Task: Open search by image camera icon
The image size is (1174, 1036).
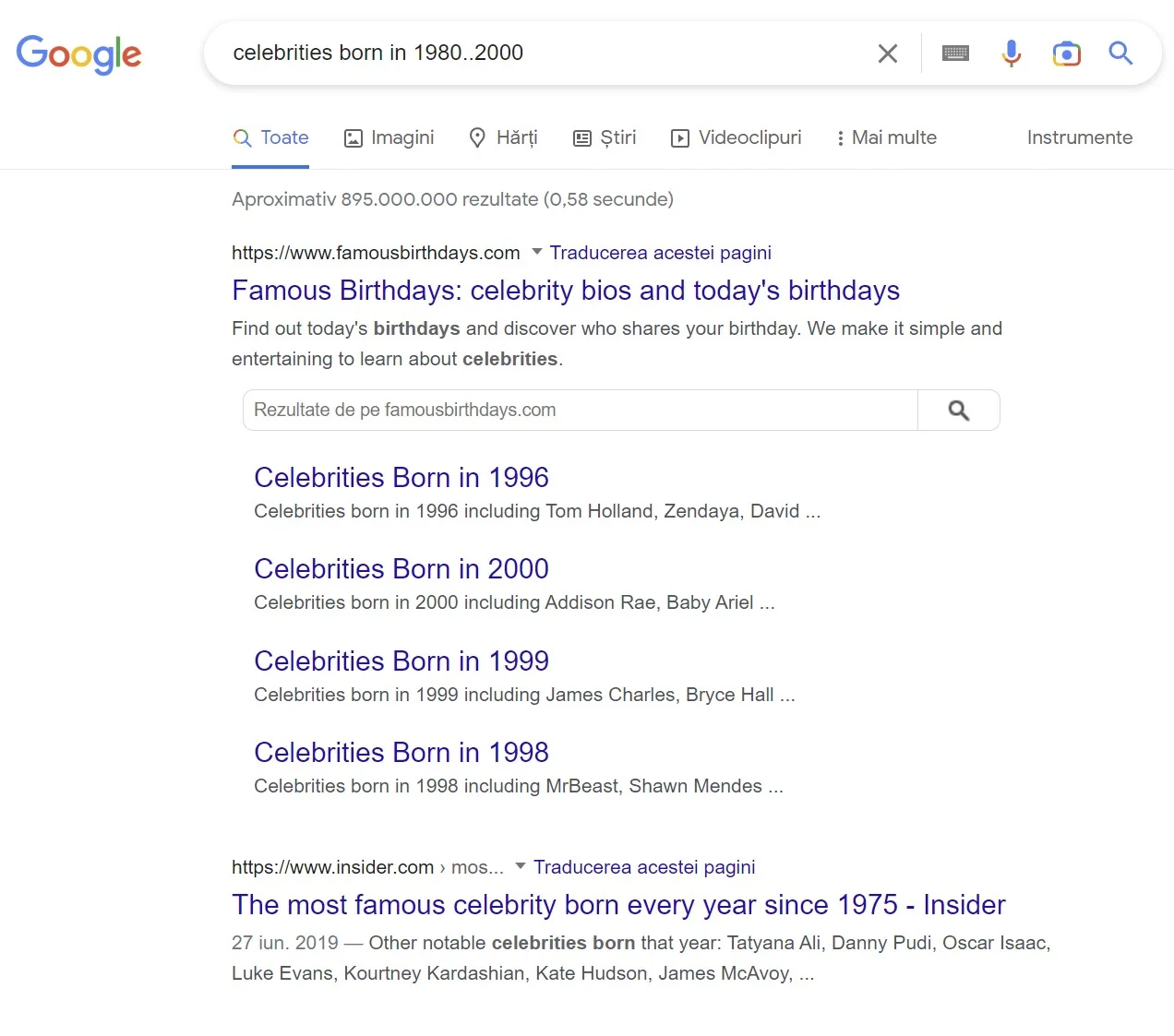Action: click(1066, 54)
